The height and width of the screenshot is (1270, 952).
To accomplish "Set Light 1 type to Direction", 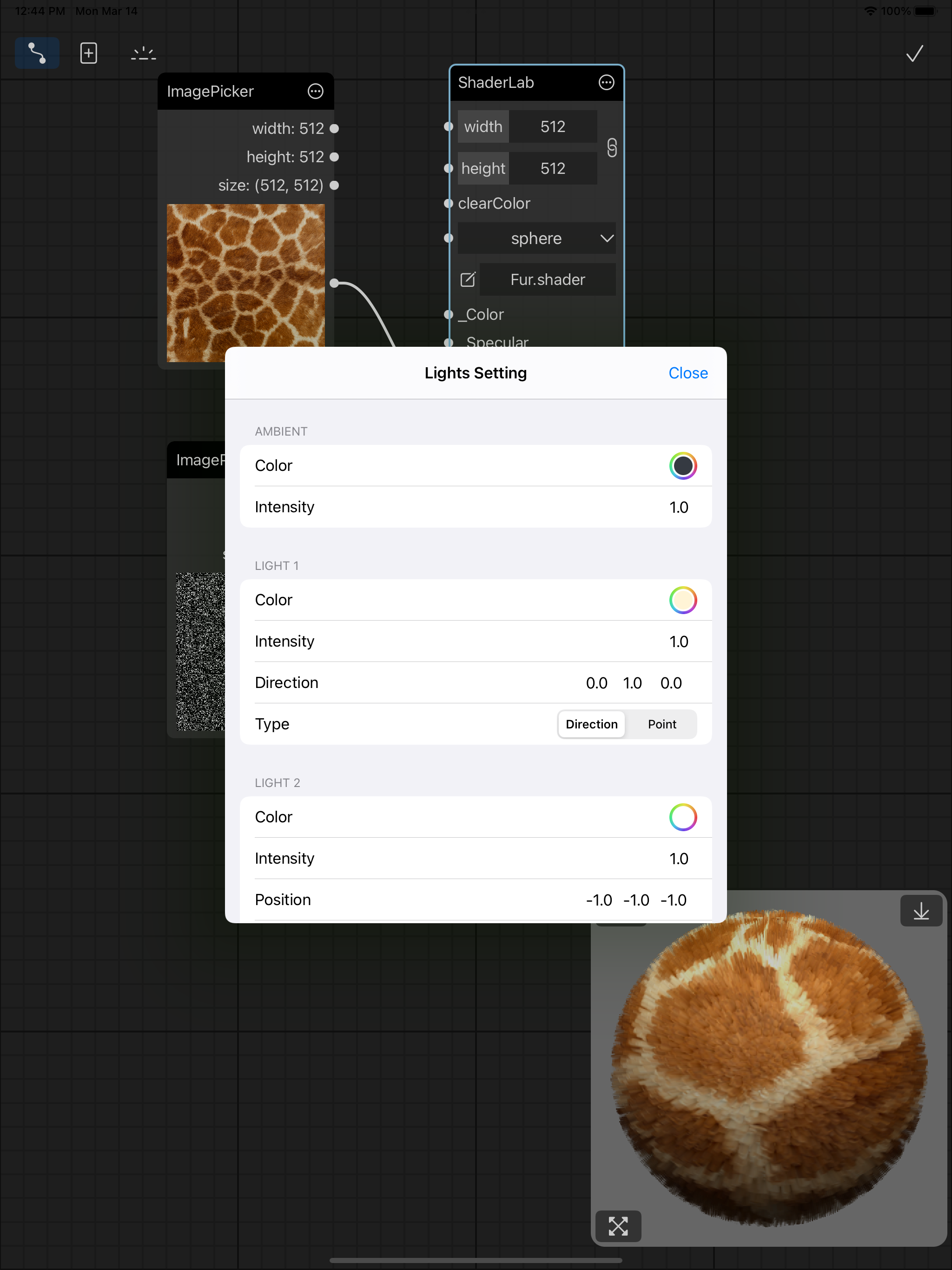I will pyautogui.click(x=591, y=724).
